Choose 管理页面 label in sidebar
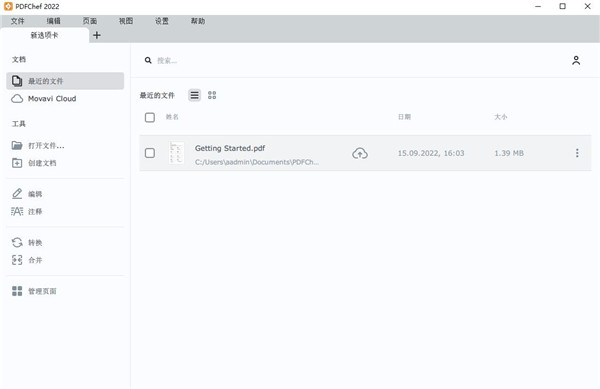The width and height of the screenshot is (600, 389). [x=42, y=291]
